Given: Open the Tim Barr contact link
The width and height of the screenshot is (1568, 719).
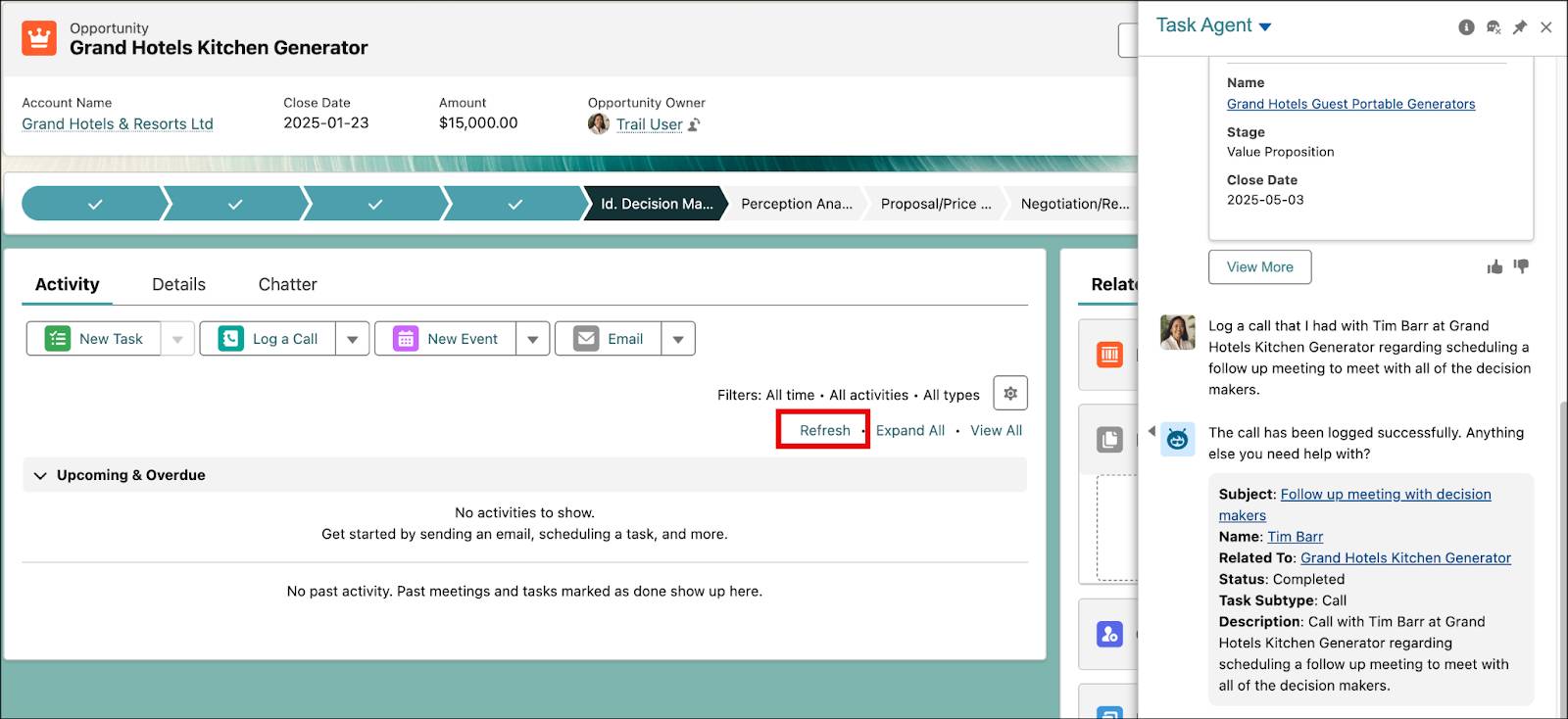Looking at the screenshot, I should click(x=1295, y=537).
